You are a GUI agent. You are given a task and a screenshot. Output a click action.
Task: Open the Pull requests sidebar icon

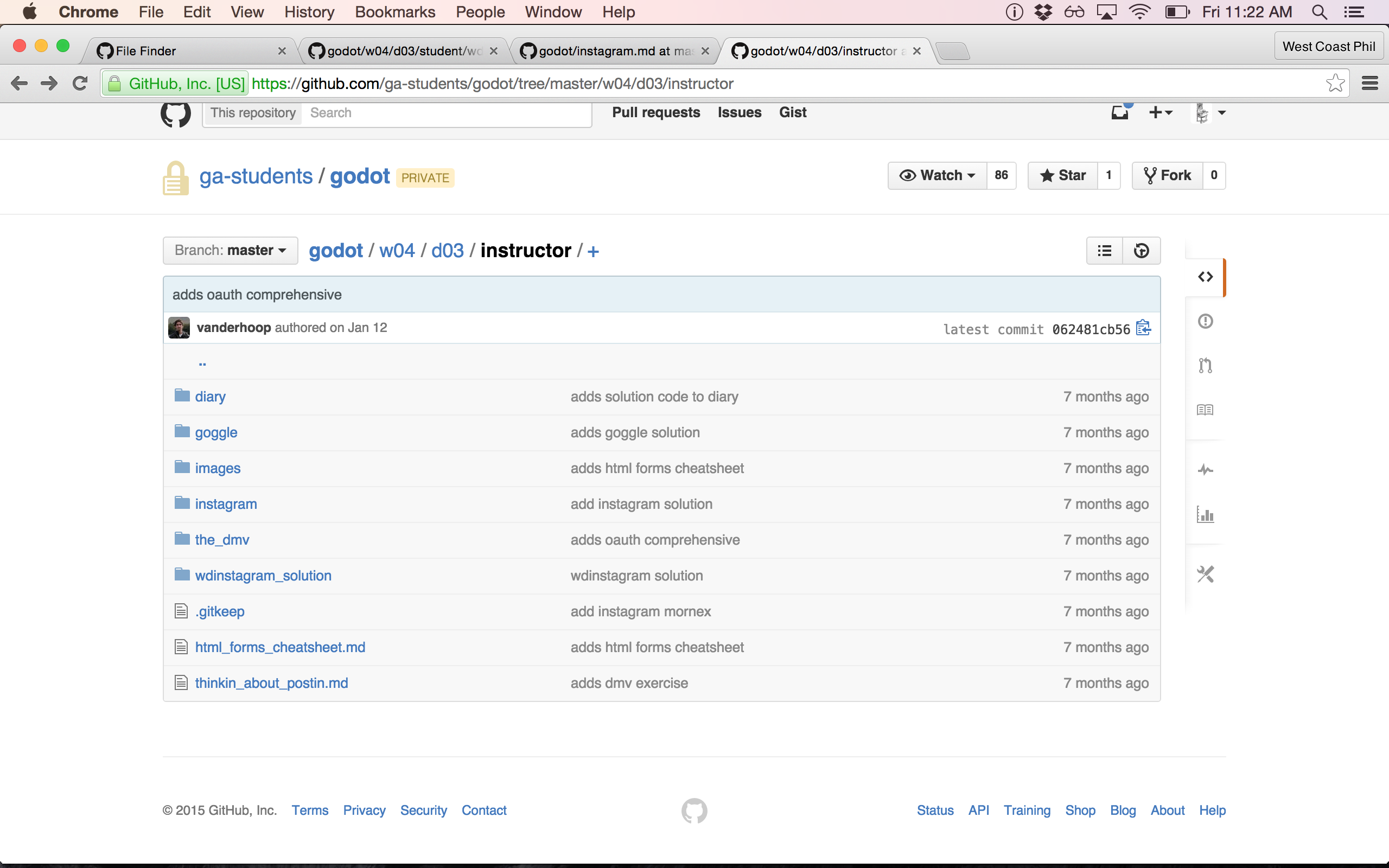(1205, 365)
